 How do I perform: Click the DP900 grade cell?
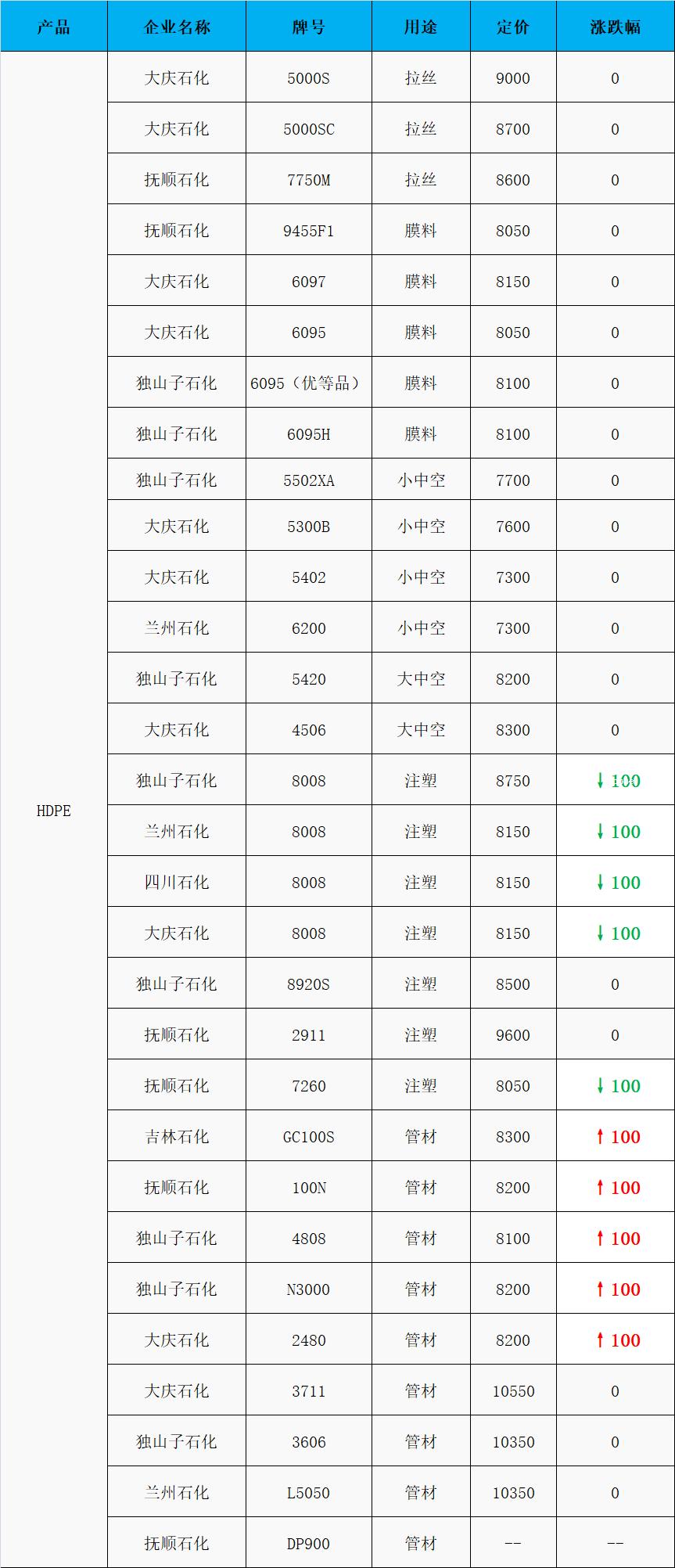pos(308,1543)
